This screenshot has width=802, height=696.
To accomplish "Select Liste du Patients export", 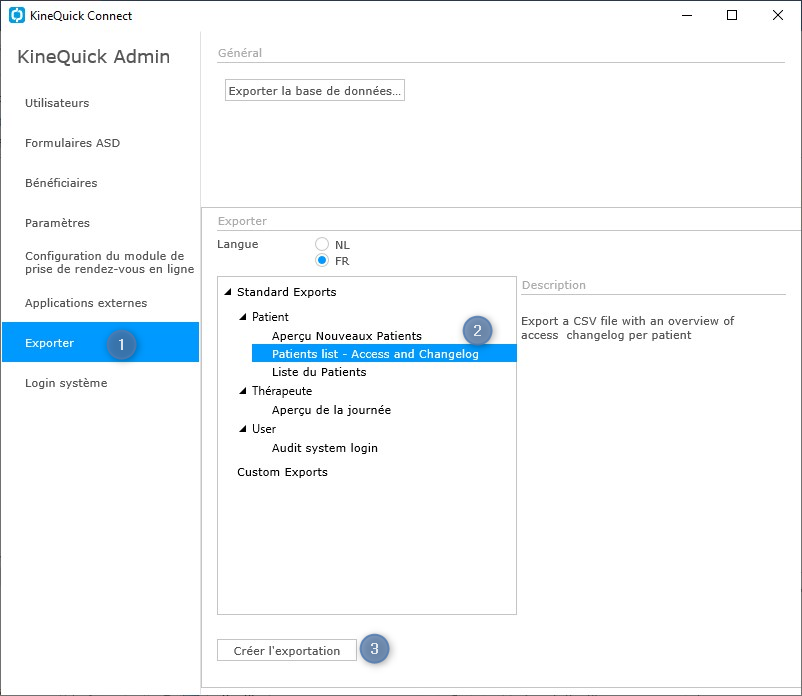I will [319, 372].
